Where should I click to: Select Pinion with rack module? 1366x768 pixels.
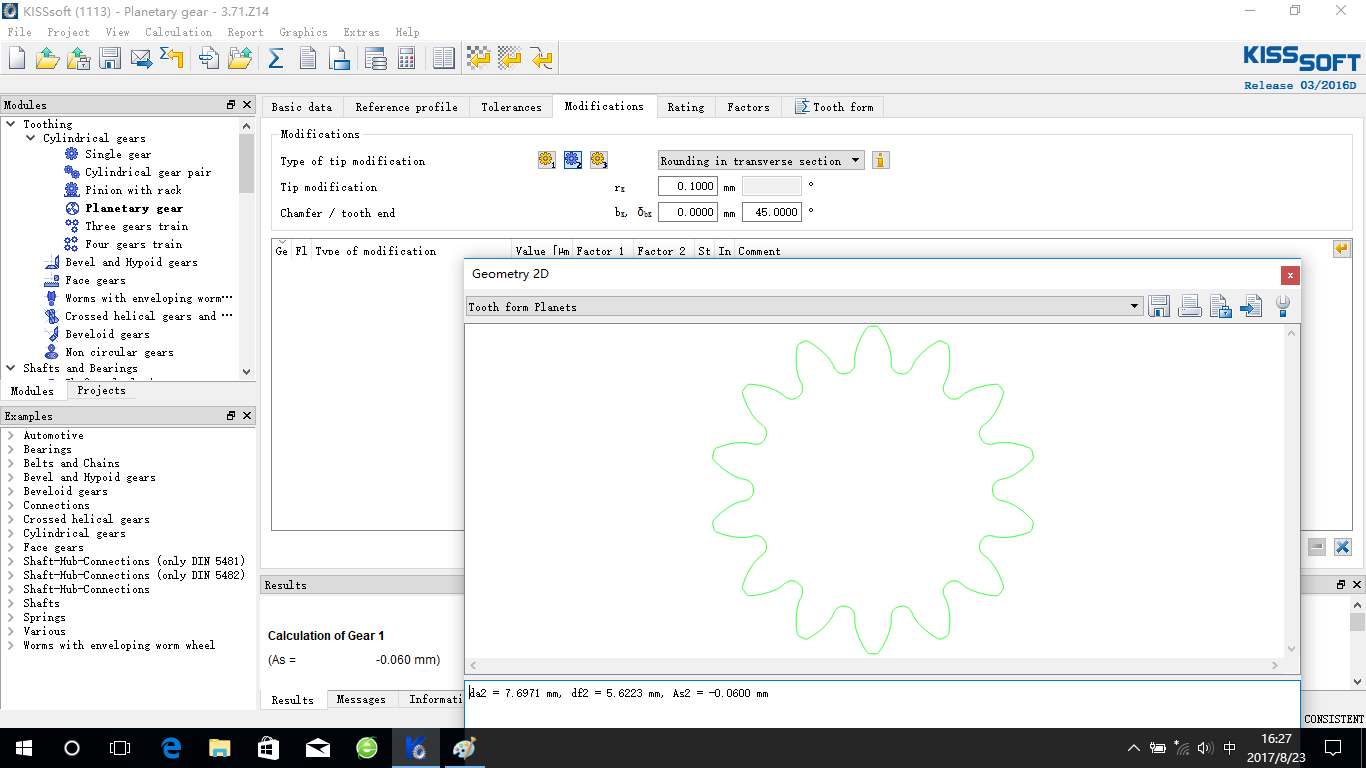[x=133, y=190]
